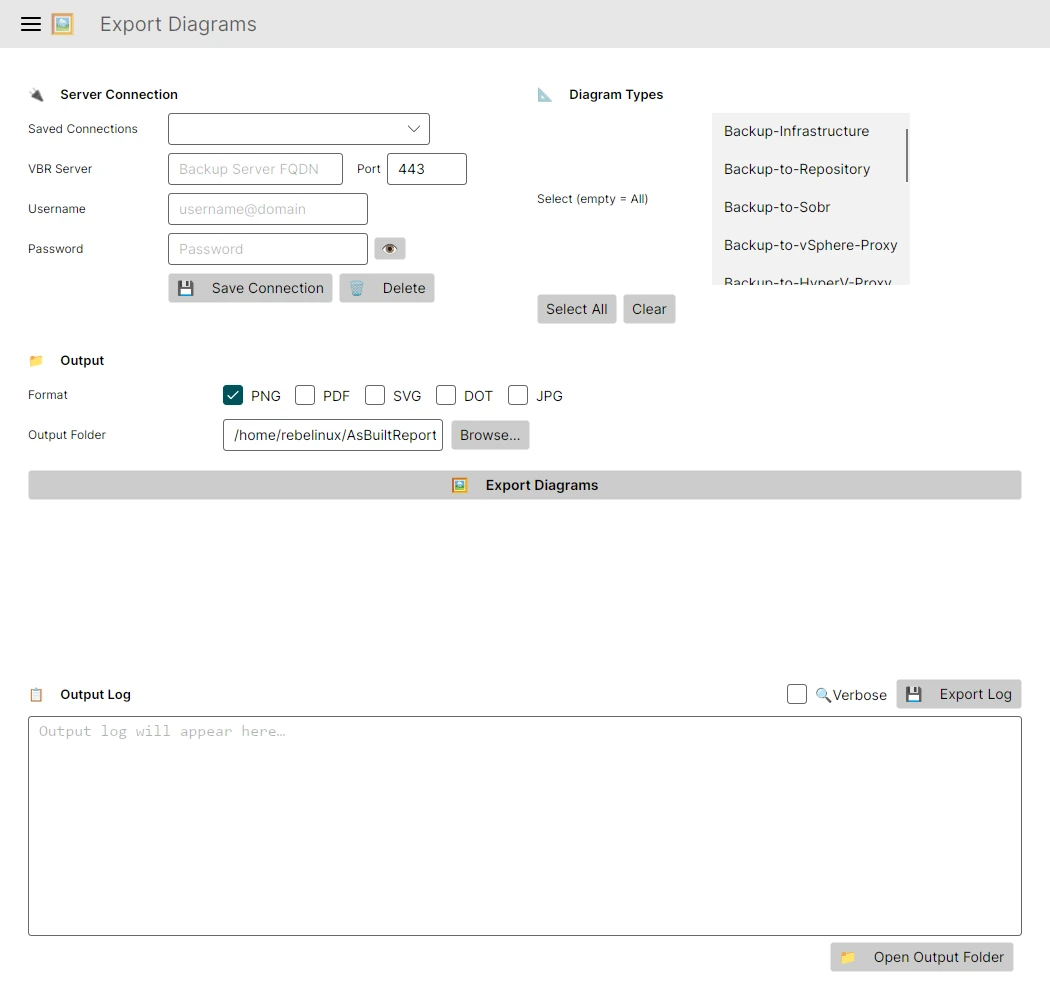Click the diagram icon inside Export Diagrams button
Image resolution: width=1050 pixels, height=1006 pixels.
(459, 485)
